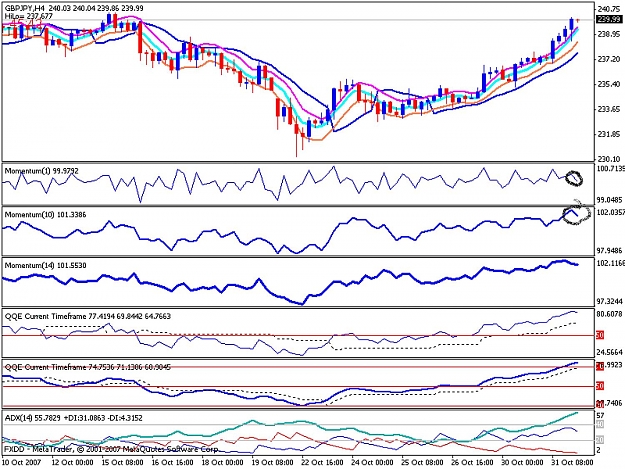
Task: Click the ADX(14) 55.7829 indicator label
Action: [33, 418]
